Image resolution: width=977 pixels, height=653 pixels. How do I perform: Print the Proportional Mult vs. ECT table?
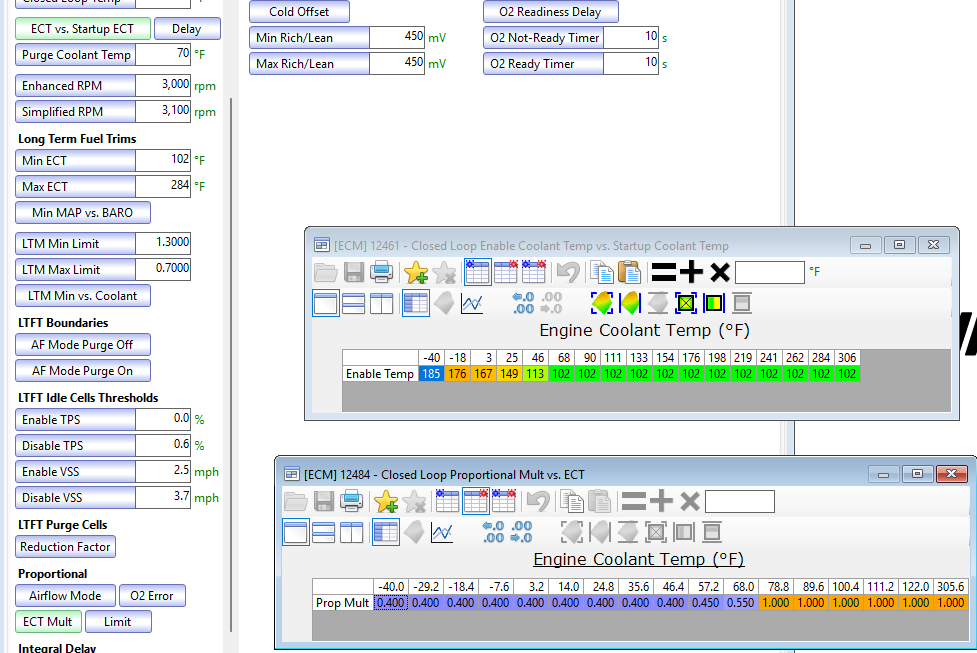351,502
